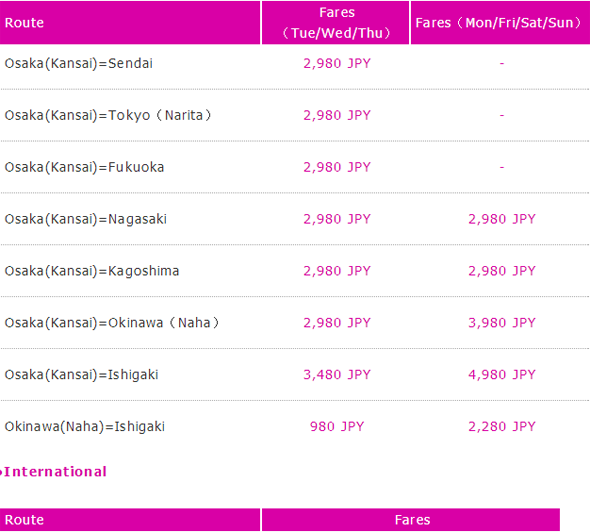
Task: Click the 3,980 JPY Okinawa weekend fare
Action: click(502, 323)
